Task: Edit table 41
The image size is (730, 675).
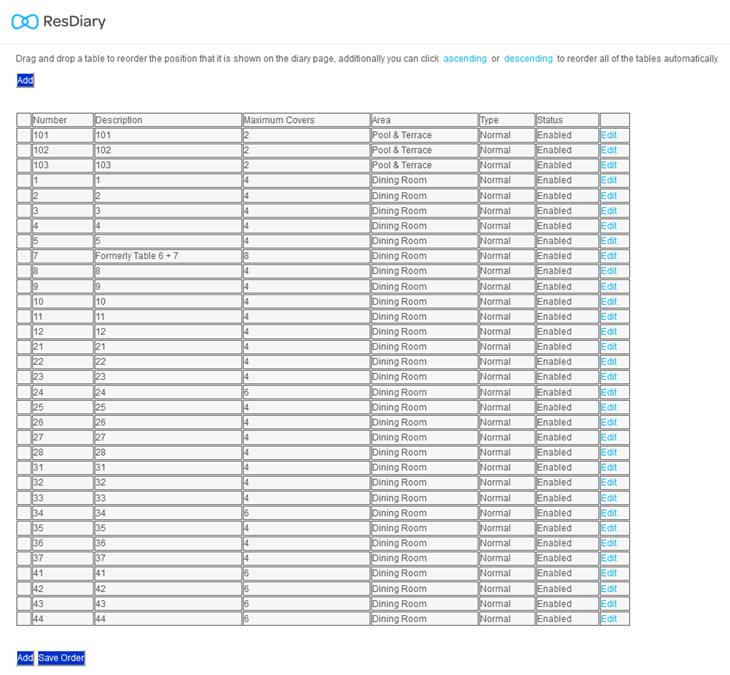Action: click(608, 573)
